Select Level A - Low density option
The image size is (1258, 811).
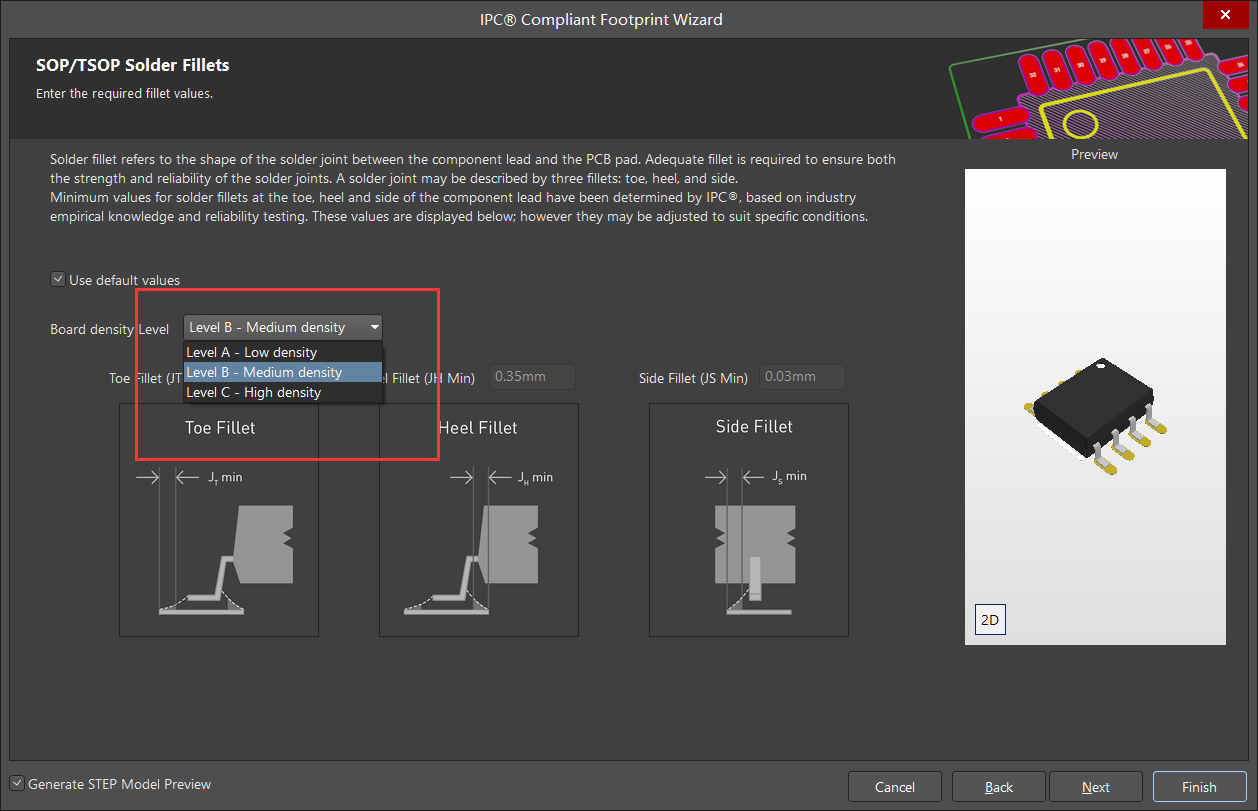click(283, 352)
